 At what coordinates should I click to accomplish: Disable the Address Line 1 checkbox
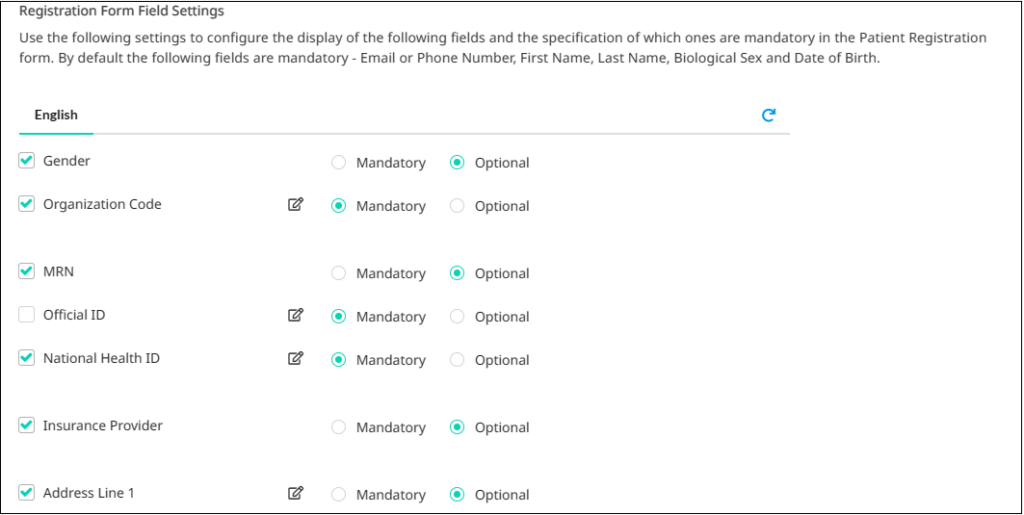coord(26,493)
